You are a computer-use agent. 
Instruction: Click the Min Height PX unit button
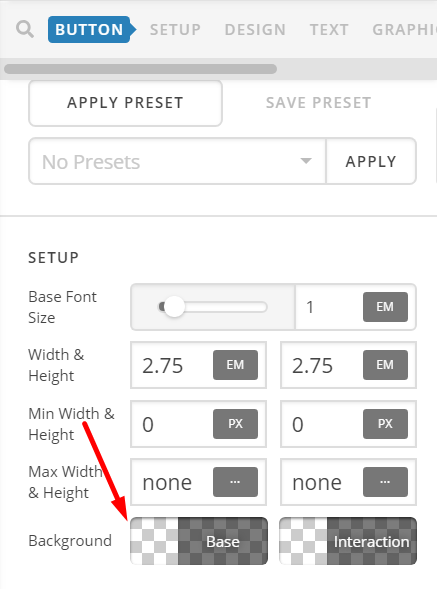[385, 424]
